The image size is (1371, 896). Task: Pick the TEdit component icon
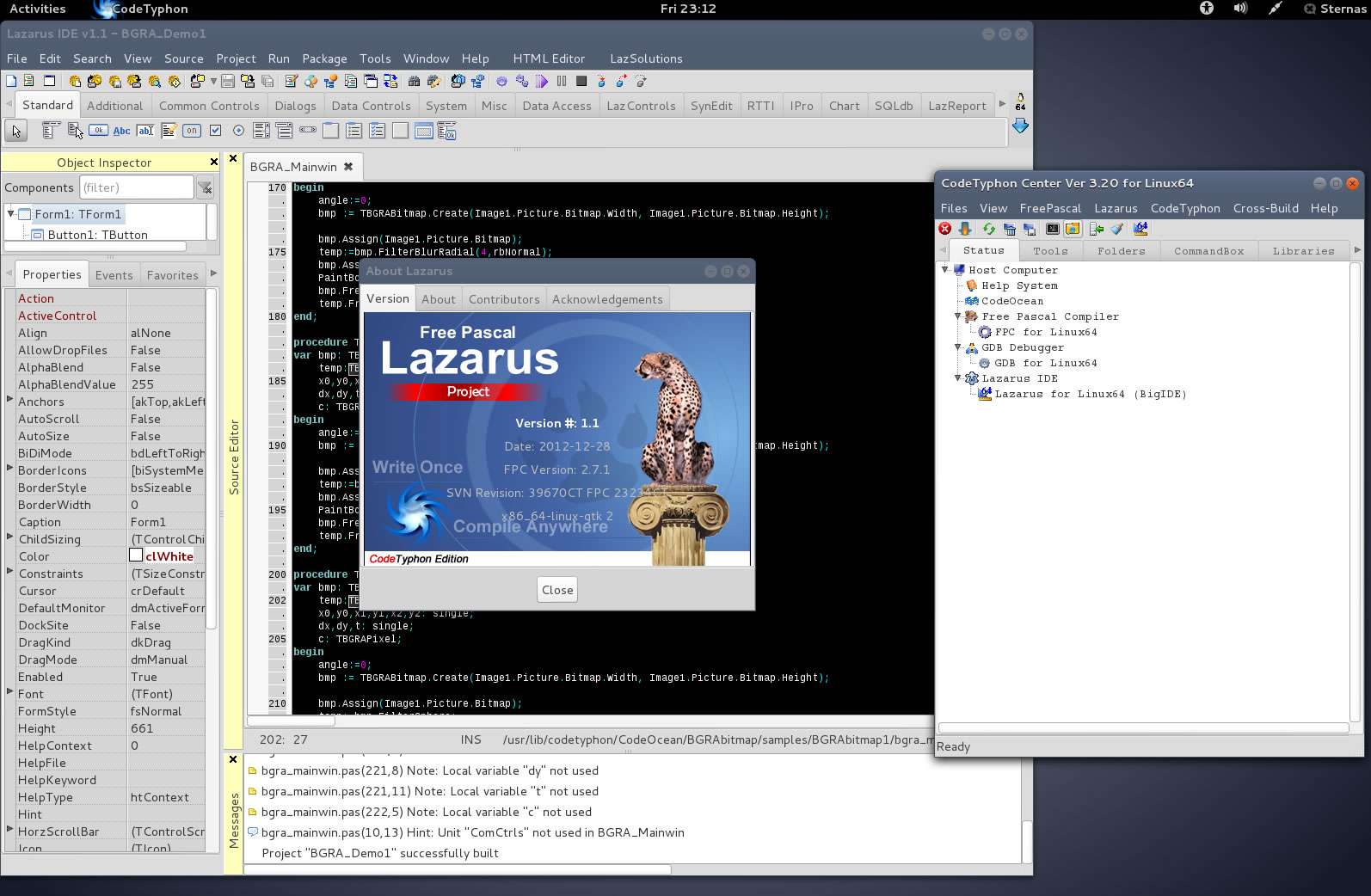(145, 131)
